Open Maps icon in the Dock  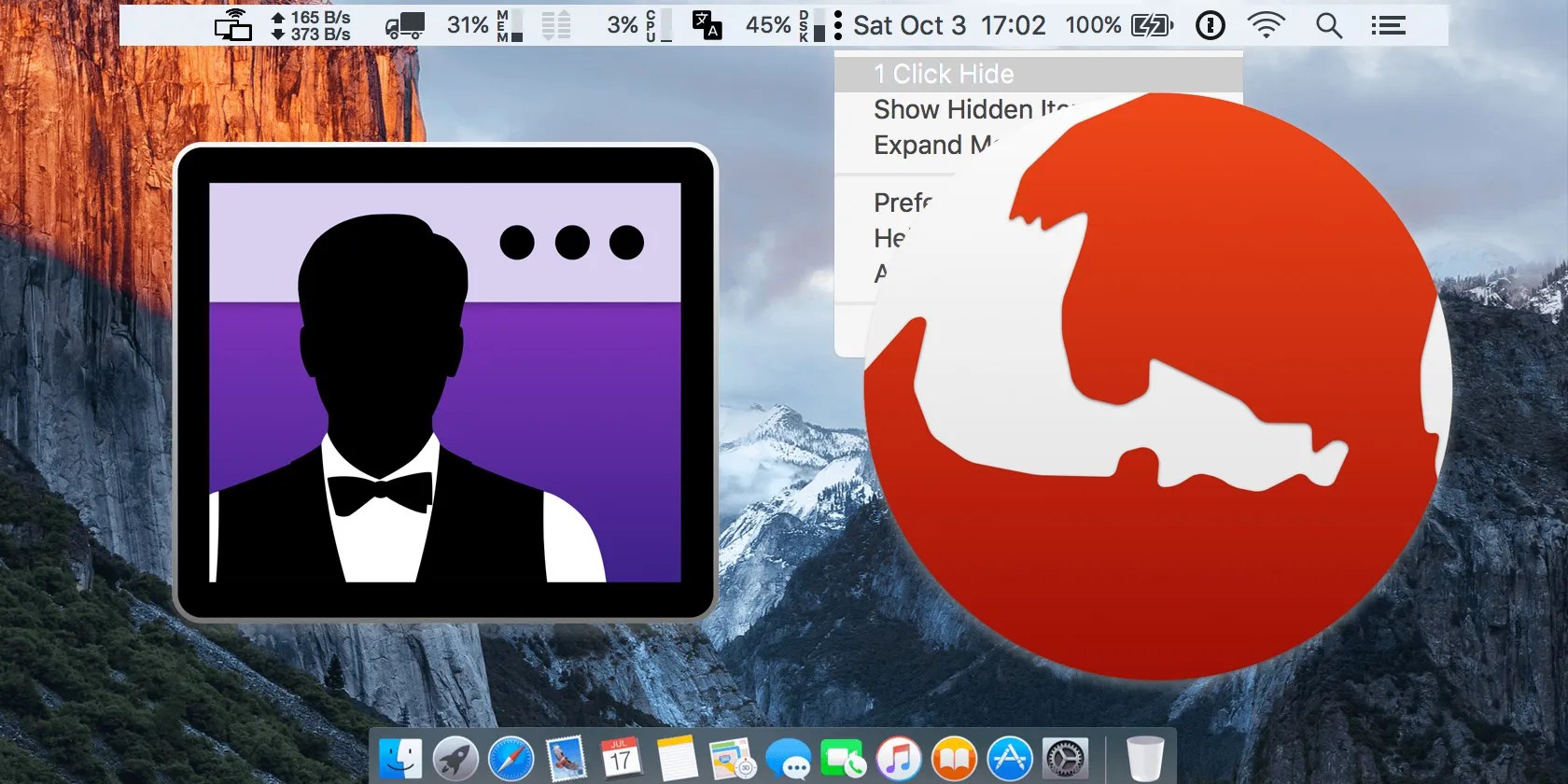733,758
